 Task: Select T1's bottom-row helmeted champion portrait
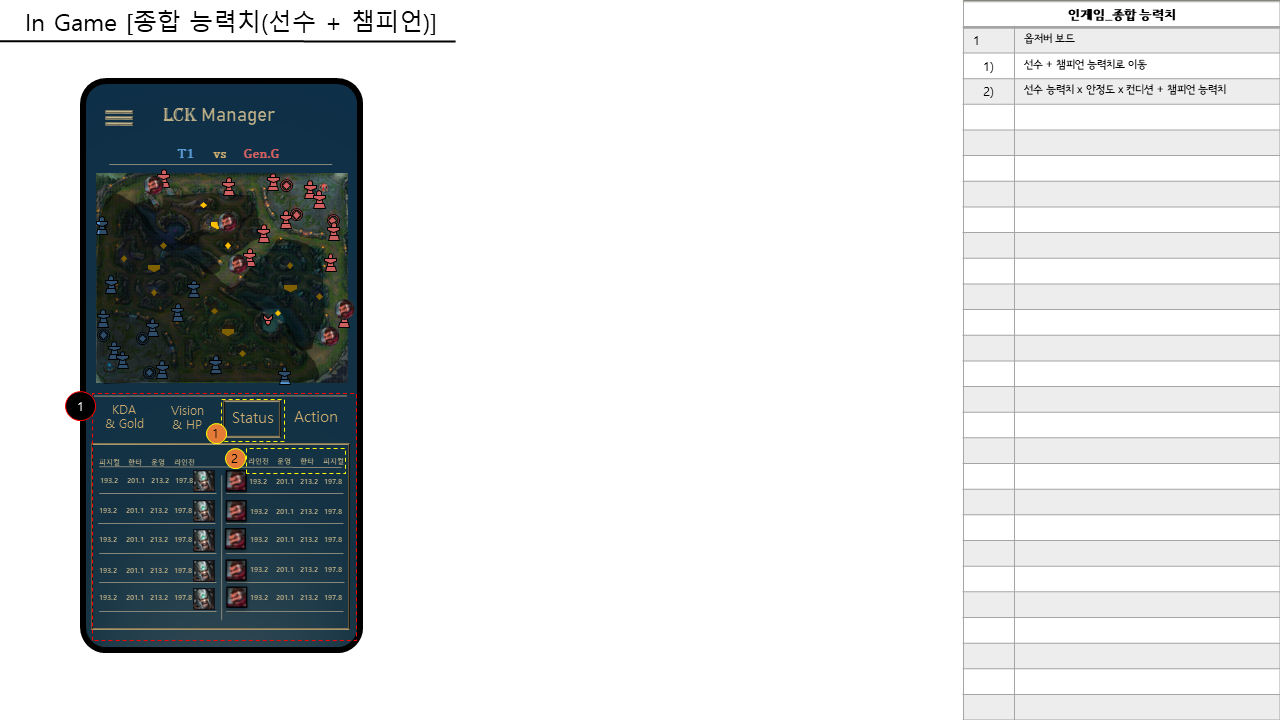tap(204, 598)
